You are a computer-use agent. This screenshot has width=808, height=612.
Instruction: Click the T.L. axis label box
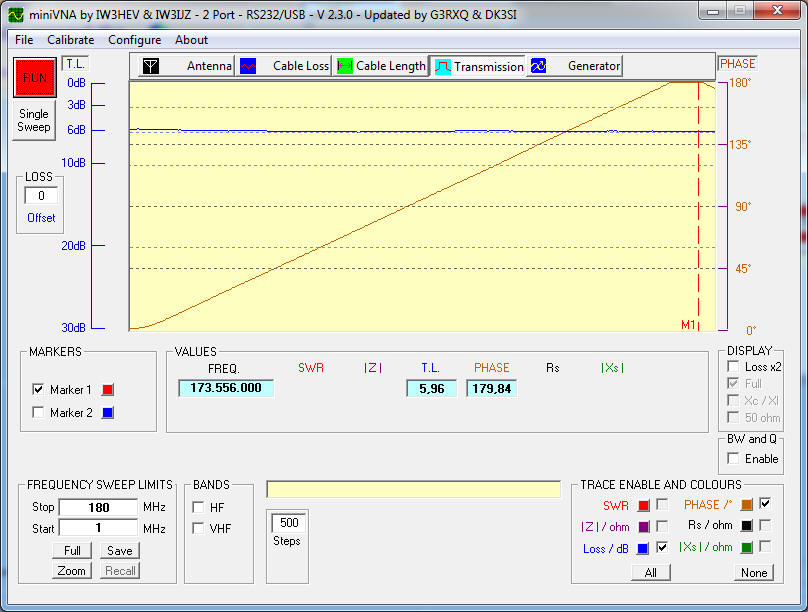pyautogui.click(x=75, y=64)
